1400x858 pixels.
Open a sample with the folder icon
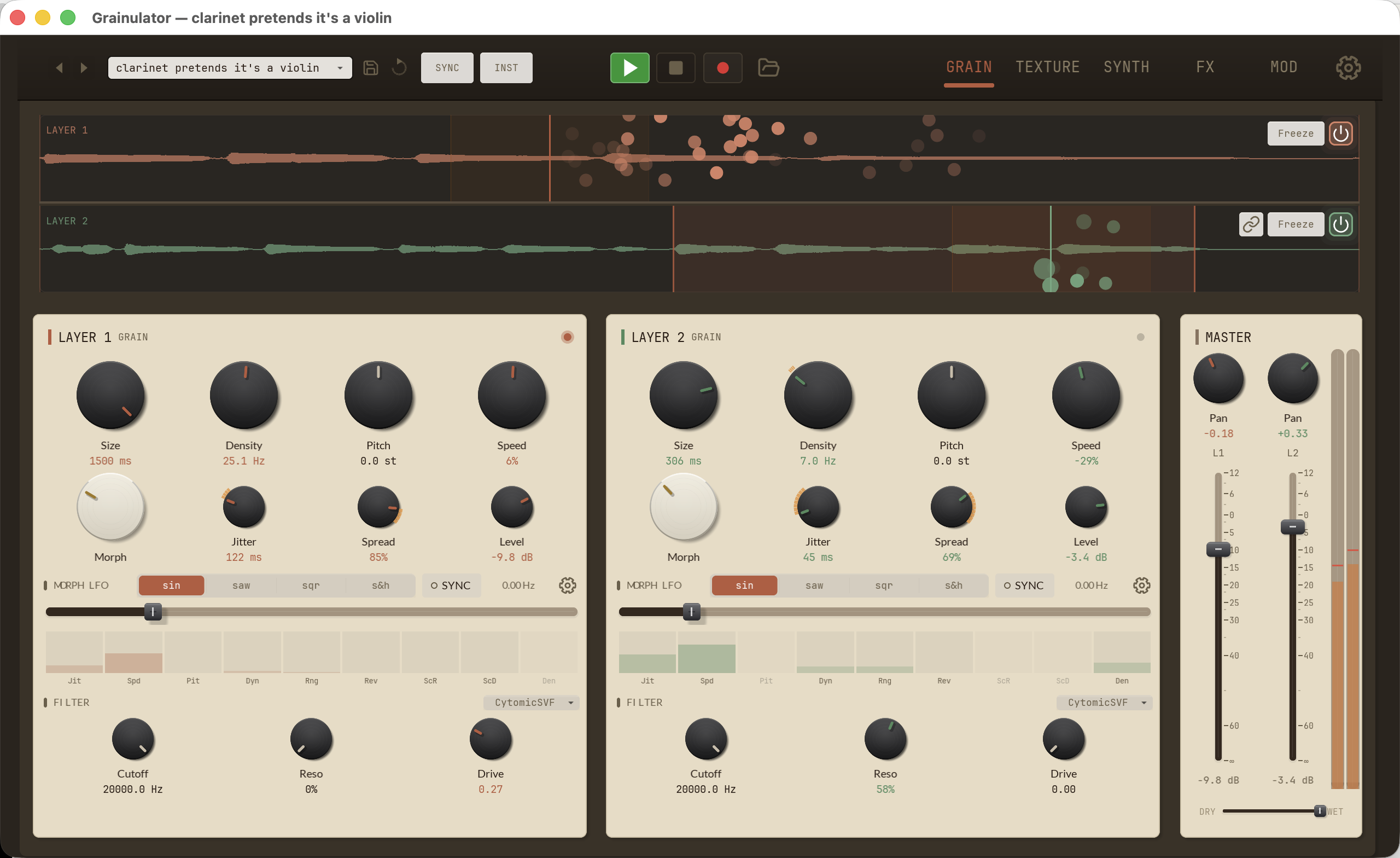[x=768, y=68]
